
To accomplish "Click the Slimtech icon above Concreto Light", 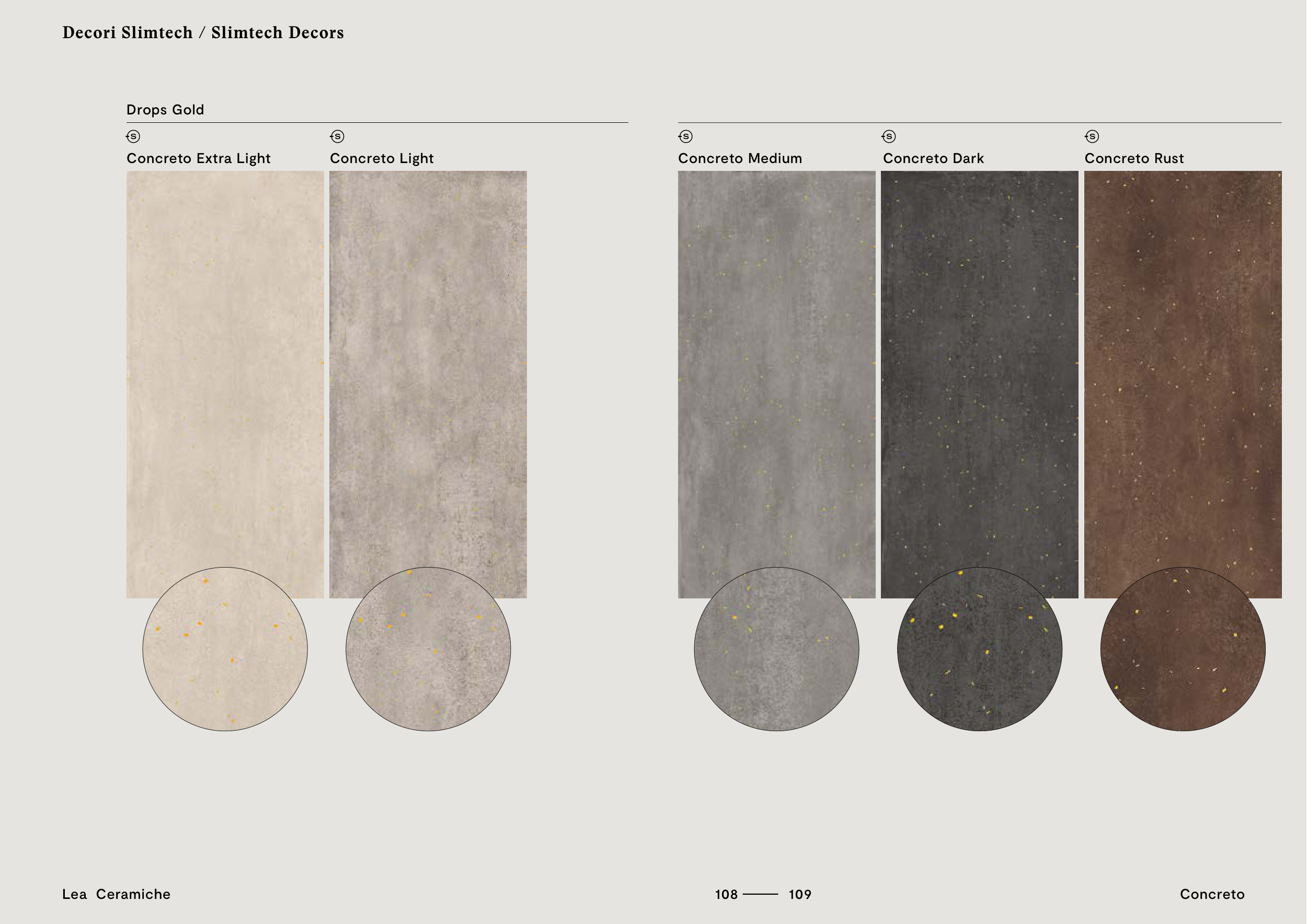I will click(337, 136).
